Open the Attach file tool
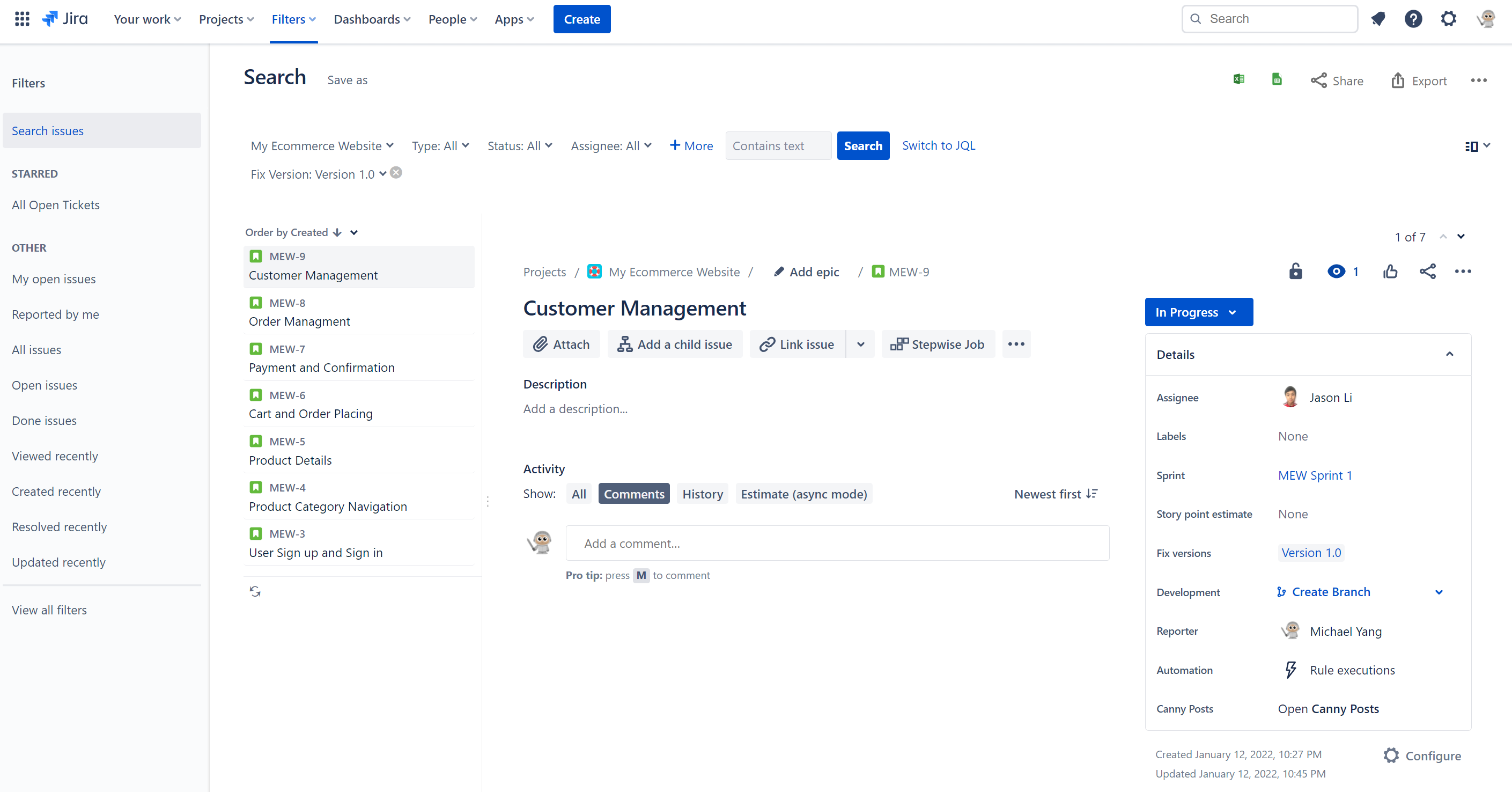Image resolution: width=1512 pixels, height=792 pixels. coord(561,344)
